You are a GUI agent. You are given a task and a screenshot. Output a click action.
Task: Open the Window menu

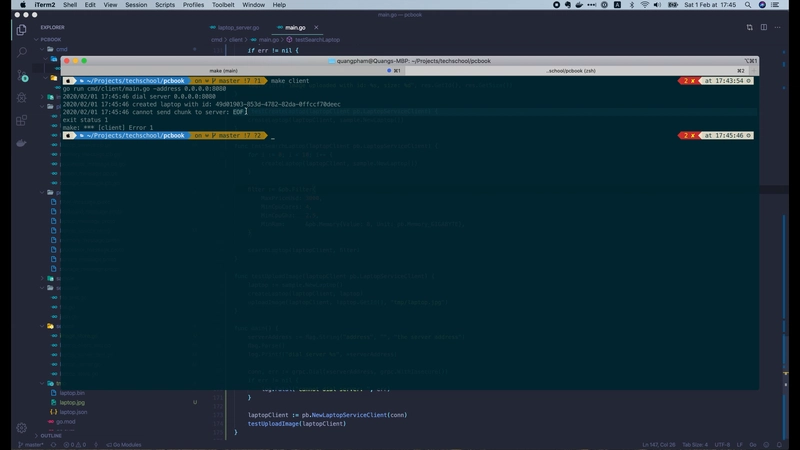[x=254, y=5]
